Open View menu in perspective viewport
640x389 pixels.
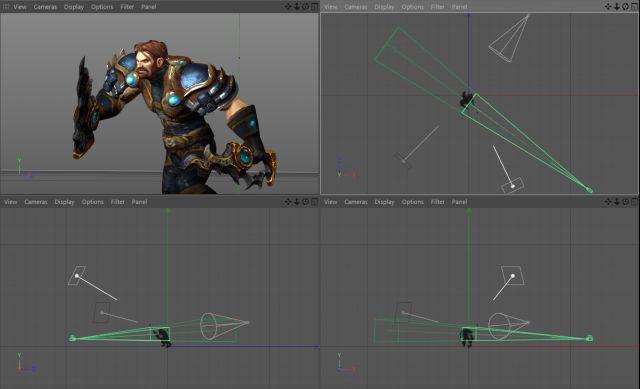pos(20,7)
